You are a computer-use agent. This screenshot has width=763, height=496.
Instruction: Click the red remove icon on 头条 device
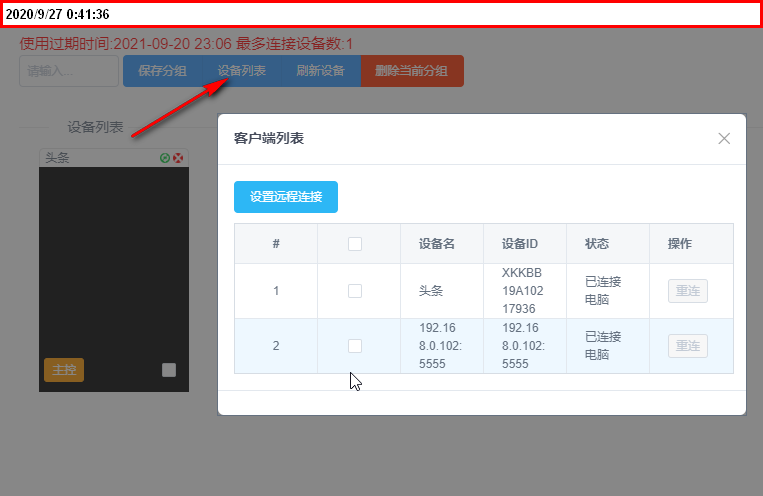(x=178, y=158)
